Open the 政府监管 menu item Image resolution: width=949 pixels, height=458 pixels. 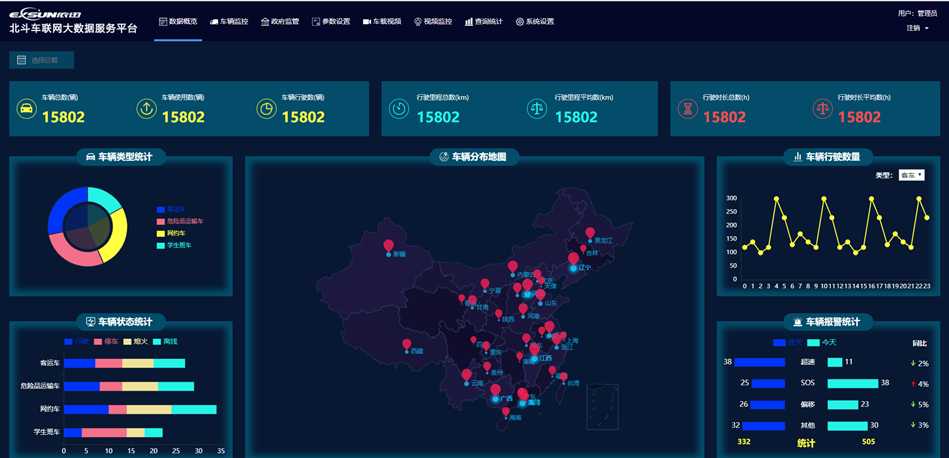(280, 21)
